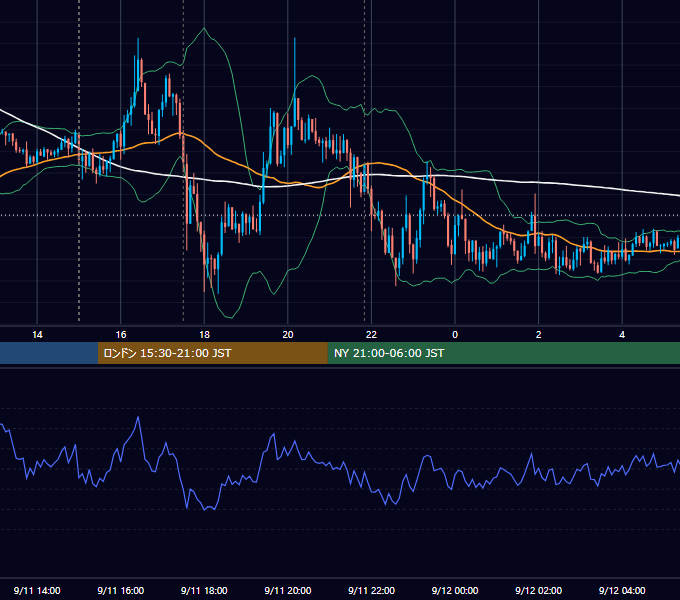Click hour label 2 on price chart axis
Screen dimensions: 680x600
point(538,335)
